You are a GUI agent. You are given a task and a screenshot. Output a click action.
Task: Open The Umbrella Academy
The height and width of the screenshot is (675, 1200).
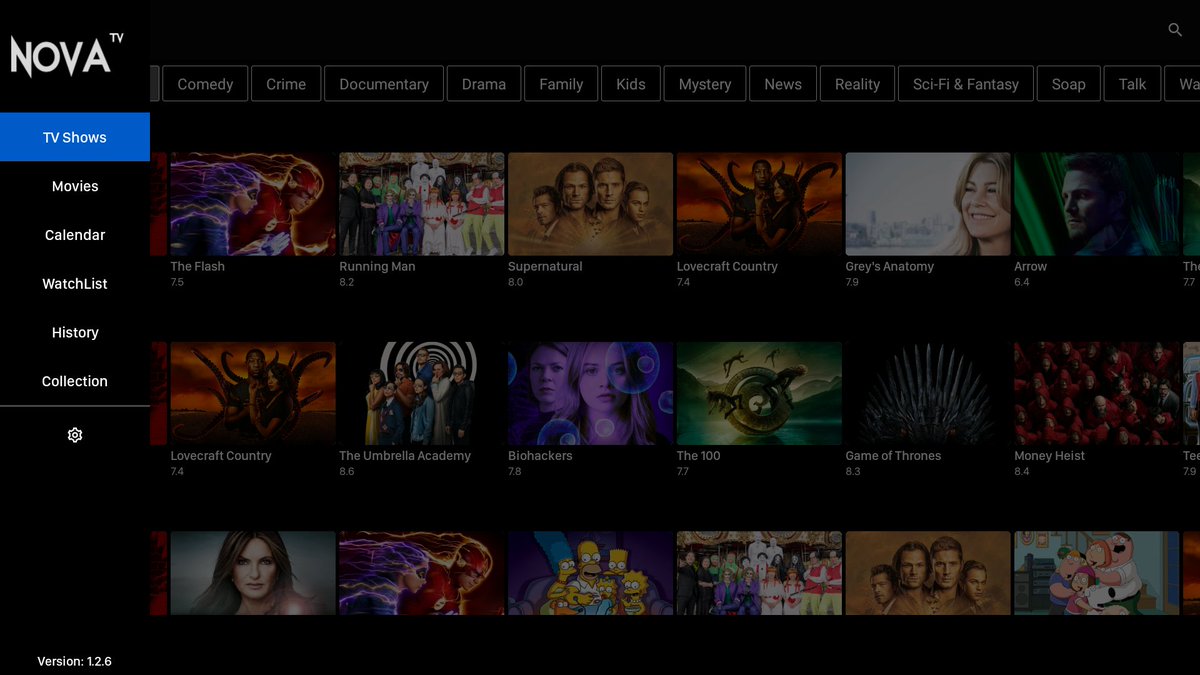tap(421, 393)
